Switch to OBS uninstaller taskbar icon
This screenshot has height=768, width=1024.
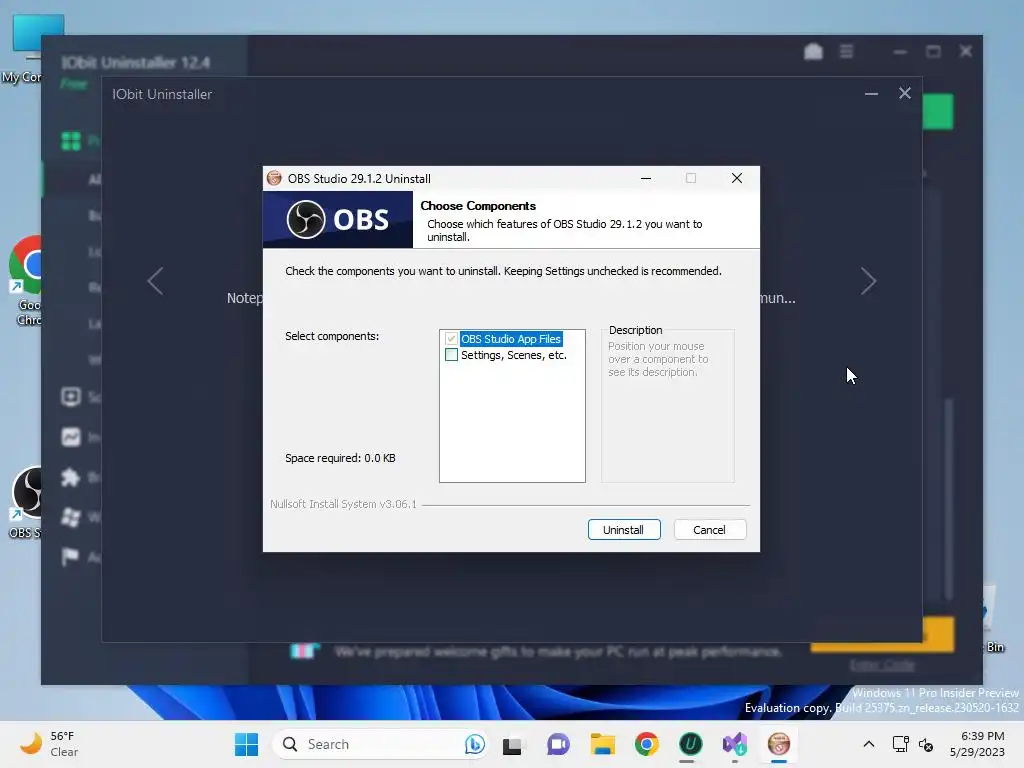coord(778,744)
